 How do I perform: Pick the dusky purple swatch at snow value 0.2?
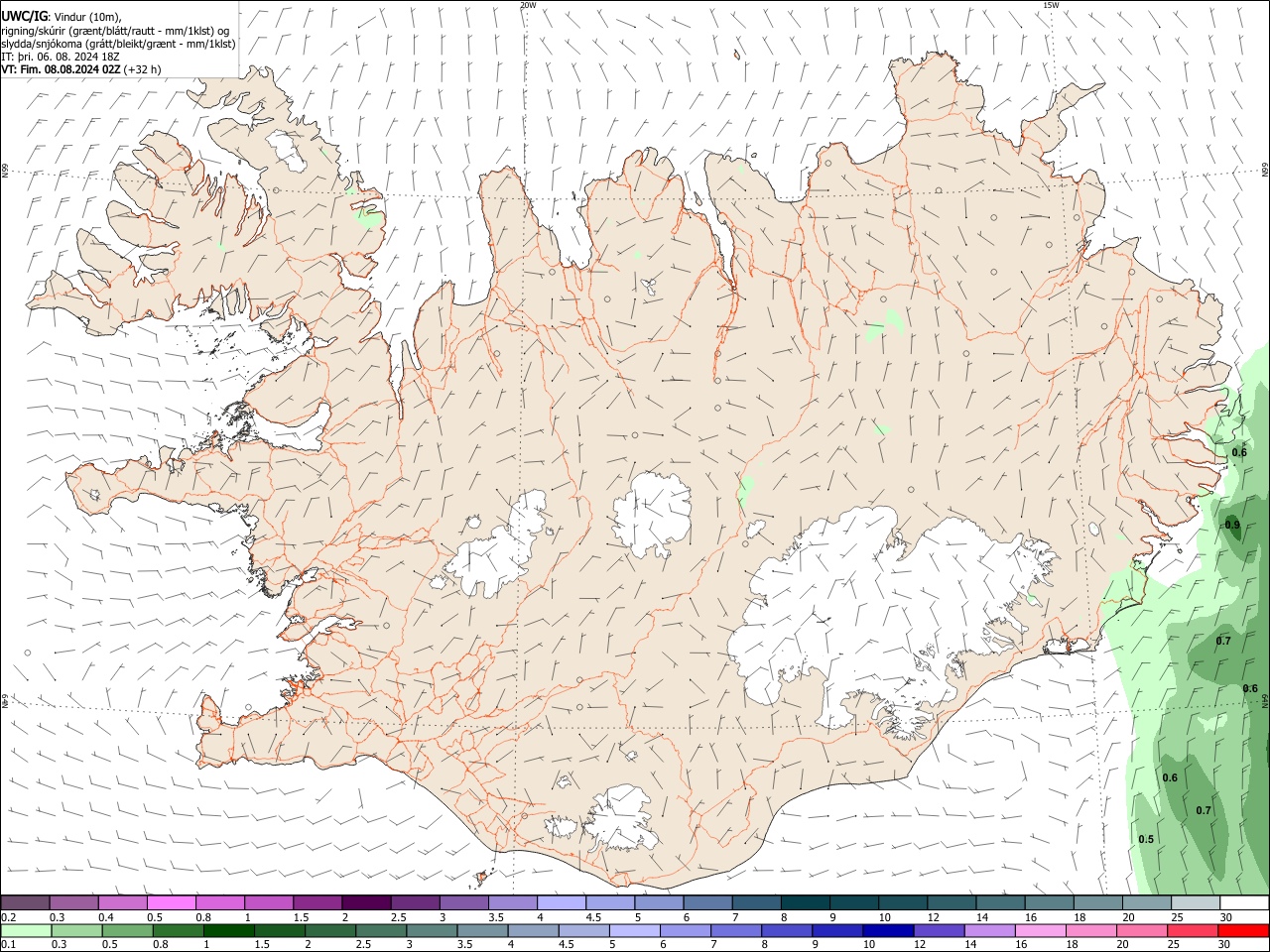[x=25, y=902]
